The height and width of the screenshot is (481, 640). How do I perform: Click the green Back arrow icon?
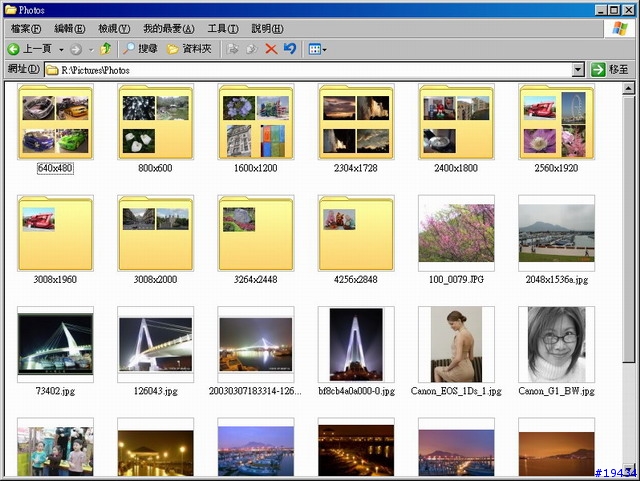tap(13, 49)
